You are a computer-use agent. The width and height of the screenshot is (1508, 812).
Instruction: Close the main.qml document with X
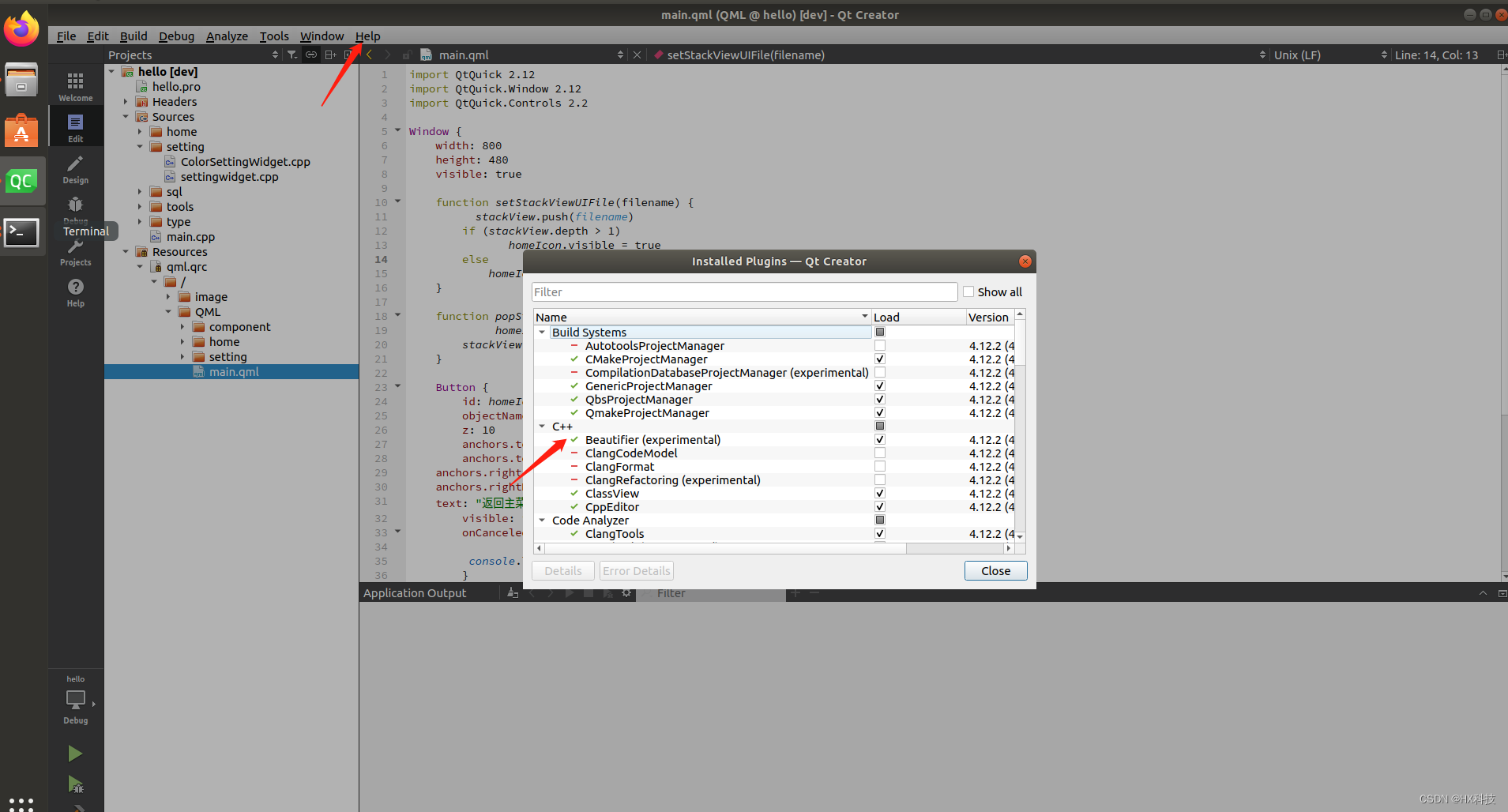click(637, 55)
